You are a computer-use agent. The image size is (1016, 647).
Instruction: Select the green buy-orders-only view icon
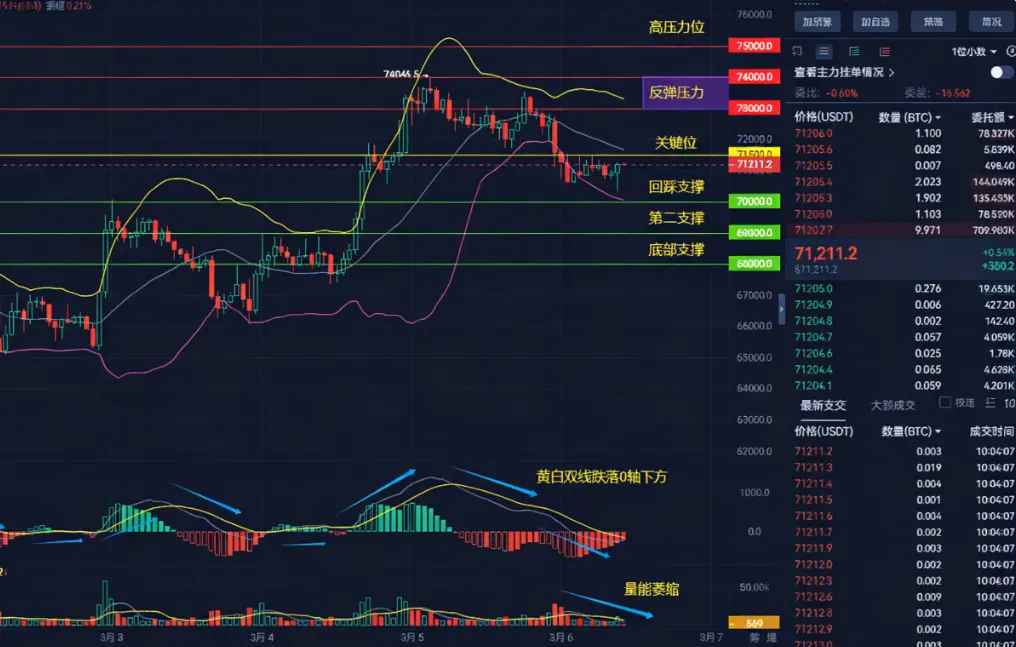854,51
